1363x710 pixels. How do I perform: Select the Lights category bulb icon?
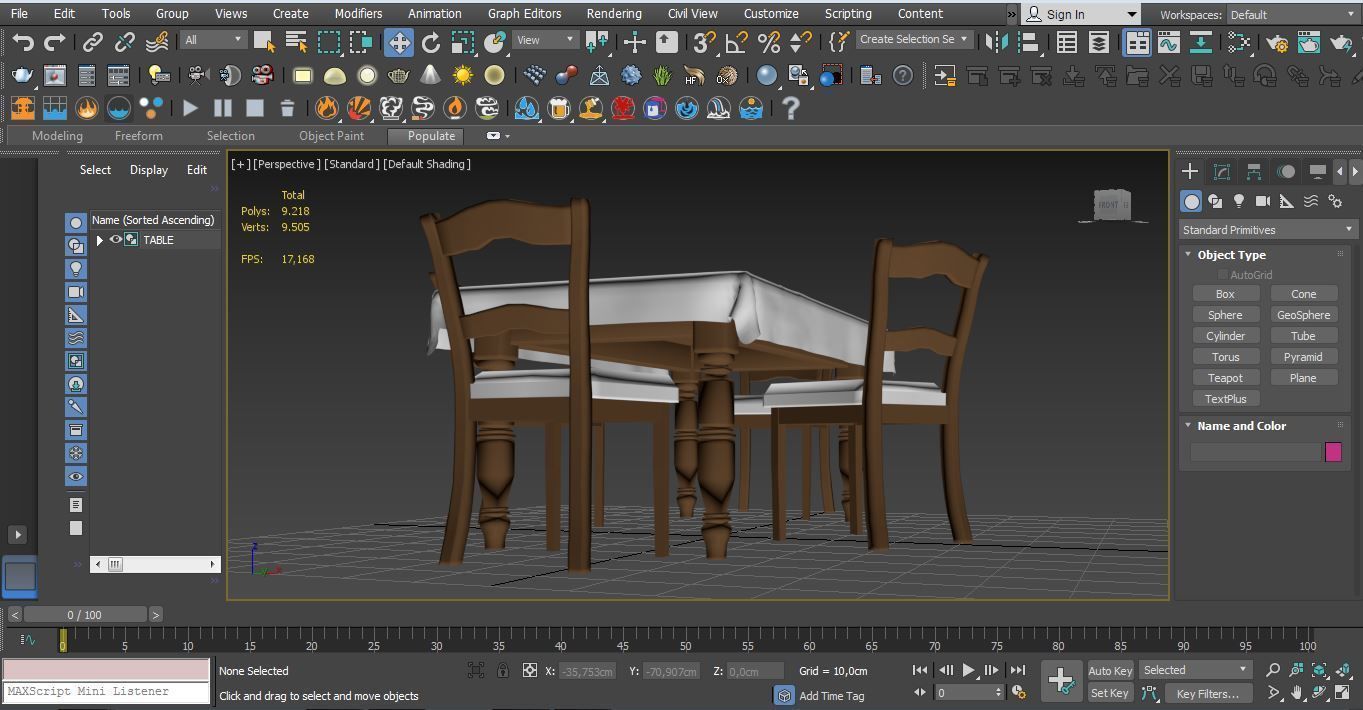pos(1239,202)
